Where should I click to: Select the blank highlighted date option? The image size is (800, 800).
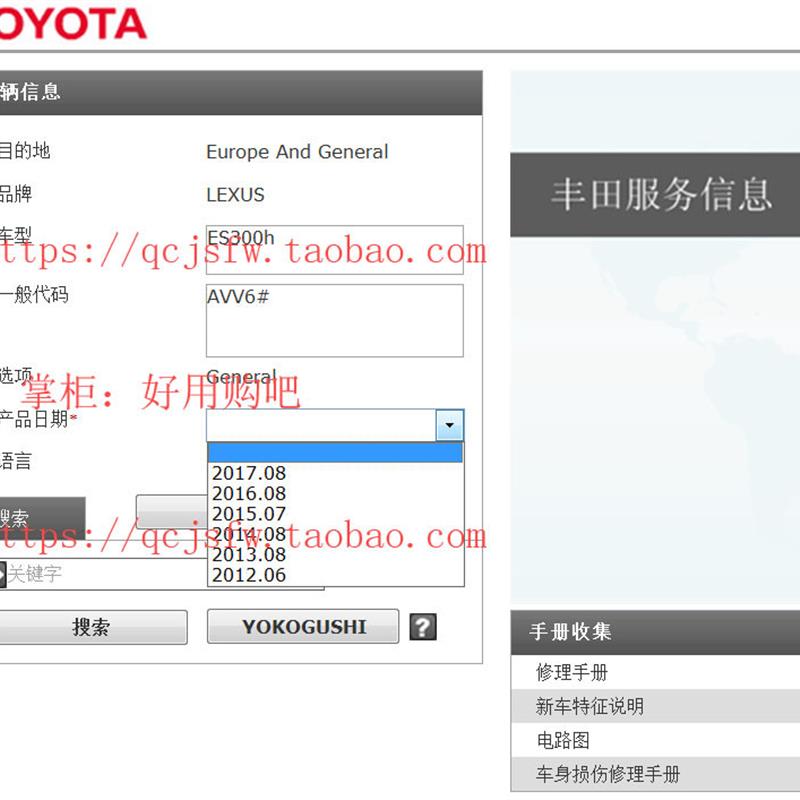pos(335,453)
